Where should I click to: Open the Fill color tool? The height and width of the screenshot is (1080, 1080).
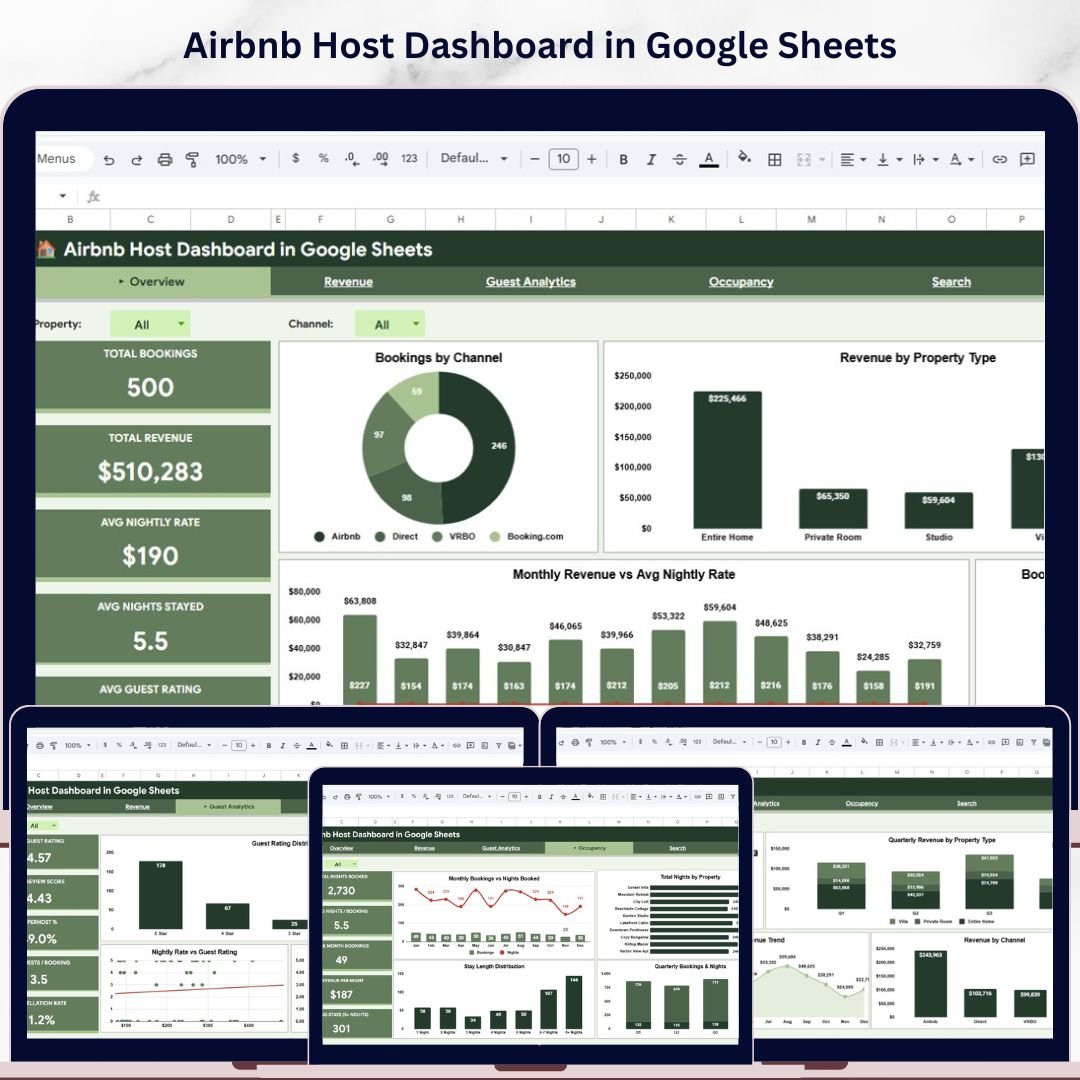tap(744, 159)
